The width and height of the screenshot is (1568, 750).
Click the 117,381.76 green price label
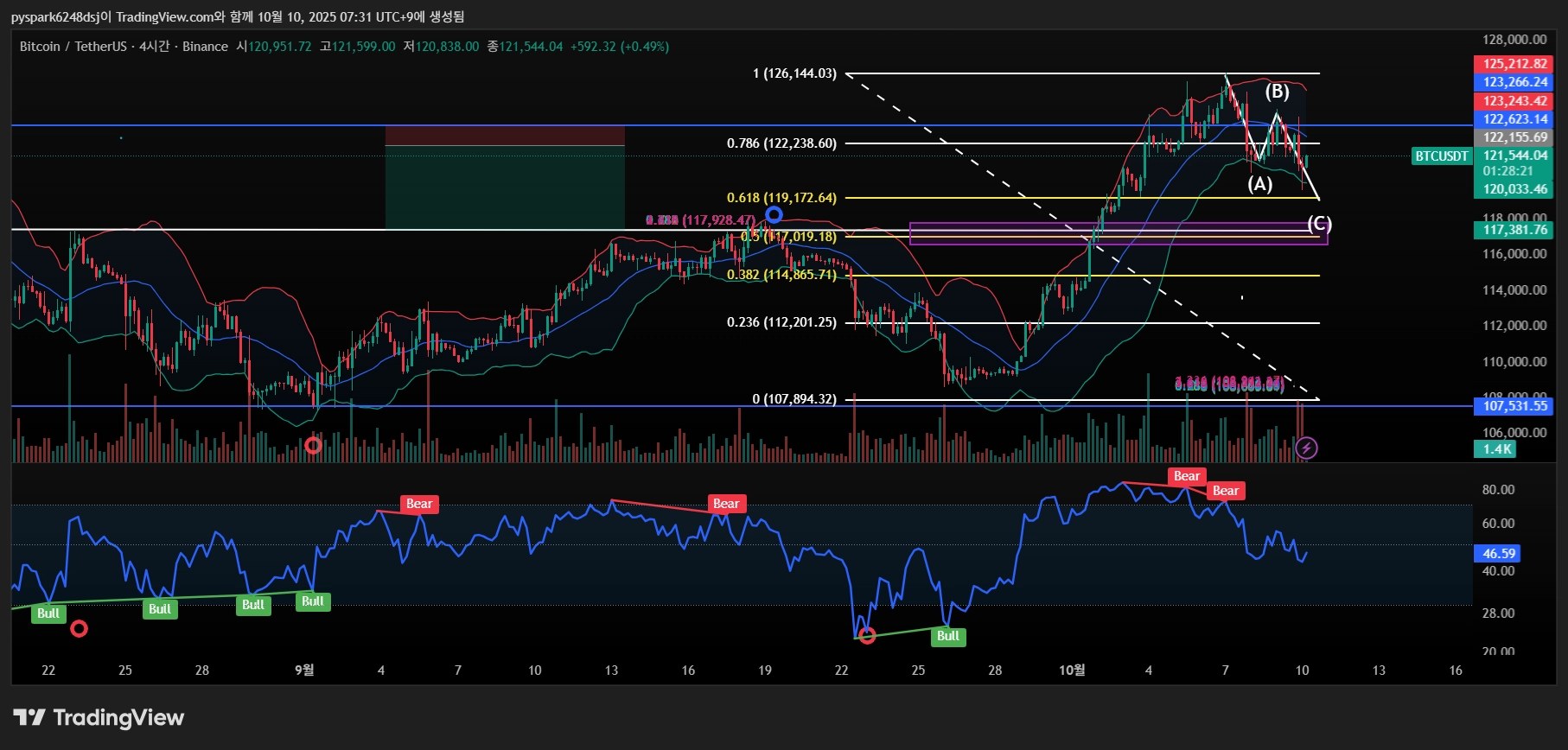1514,230
